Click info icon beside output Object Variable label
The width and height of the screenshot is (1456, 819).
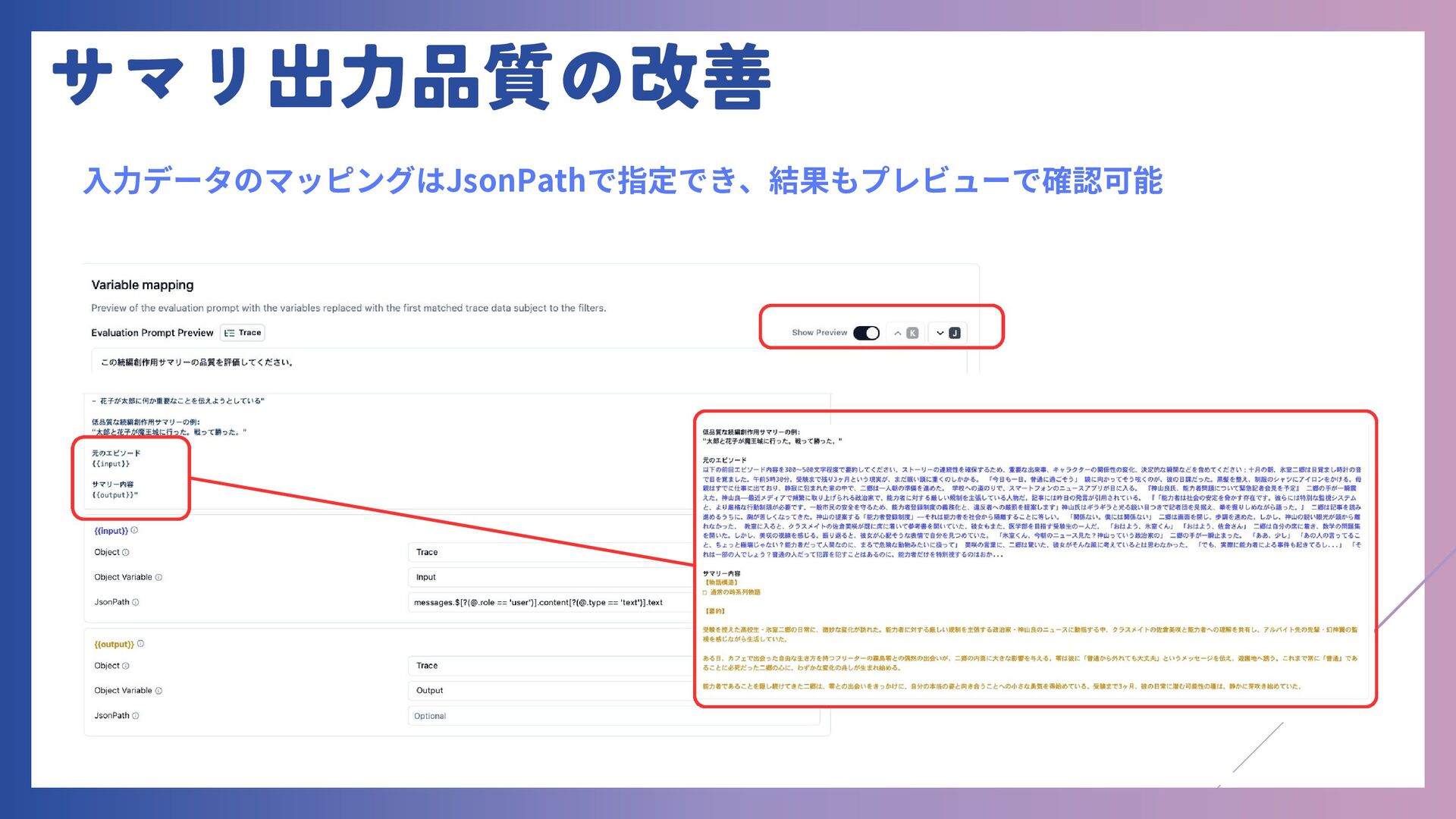tap(158, 691)
